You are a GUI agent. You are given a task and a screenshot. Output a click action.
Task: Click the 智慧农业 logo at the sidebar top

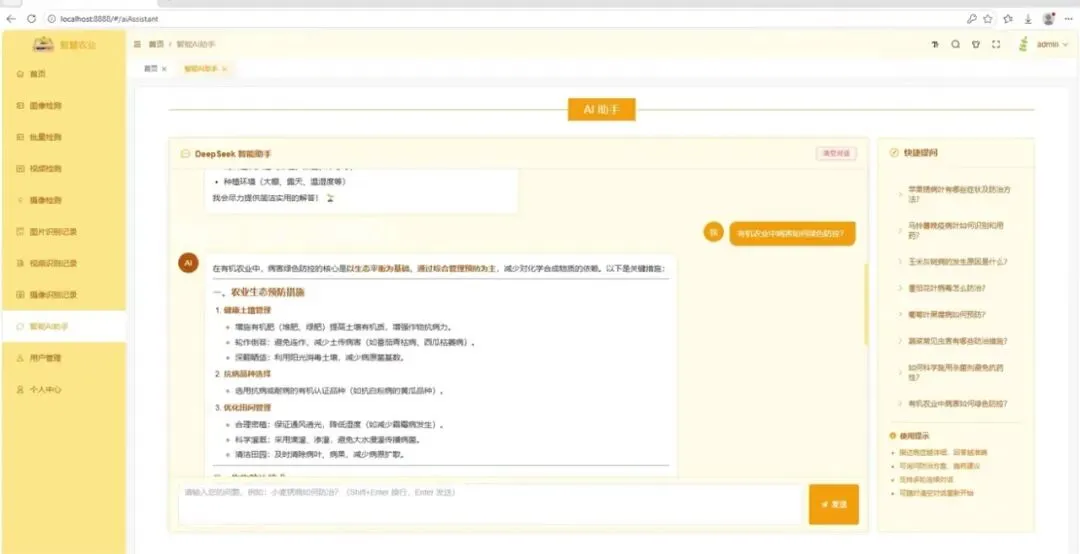[x=64, y=45]
